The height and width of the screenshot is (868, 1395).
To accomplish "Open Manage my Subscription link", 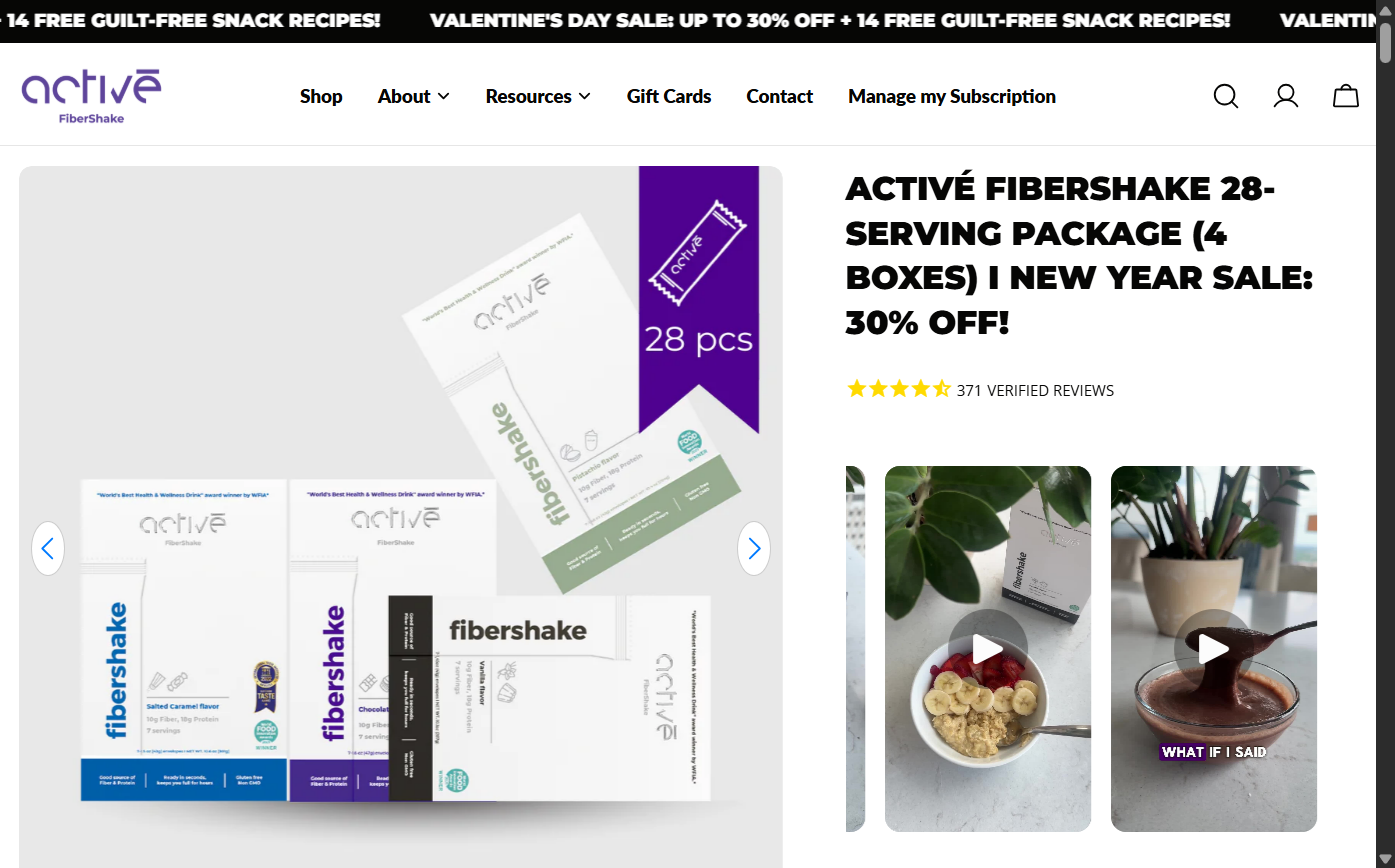I will coord(952,96).
